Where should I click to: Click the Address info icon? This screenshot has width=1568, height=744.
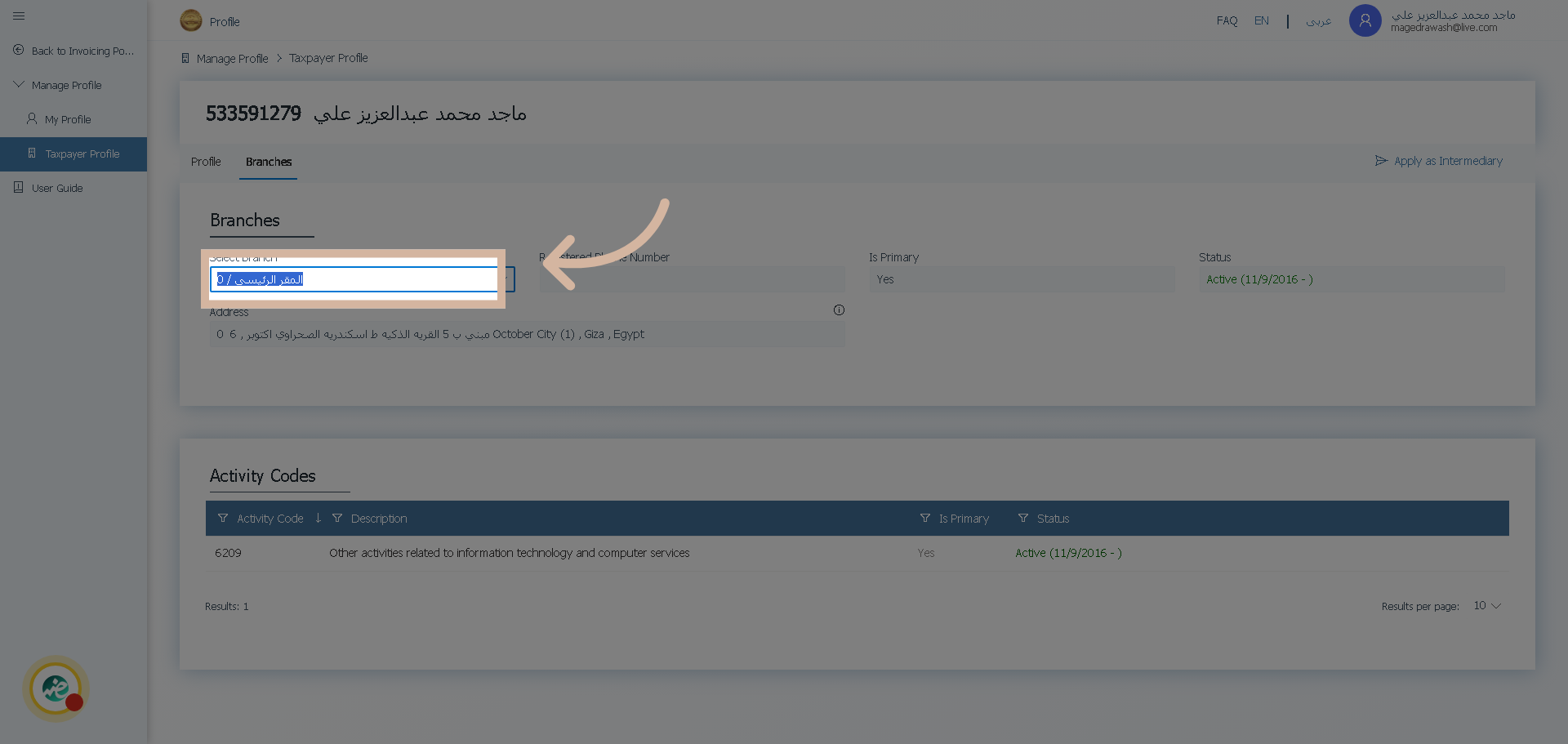pyautogui.click(x=839, y=310)
